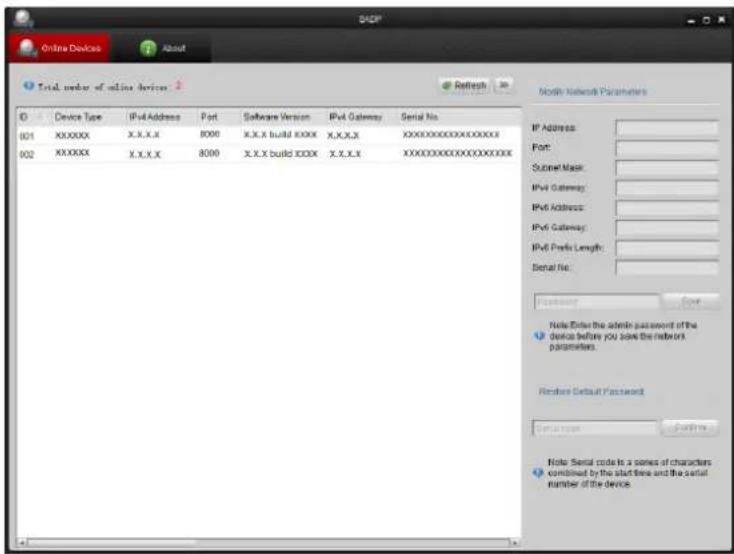Image resolution: width=734 pixels, height=554 pixels.
Task: Sort by the Serial No. column header
Action: coord(459,117)
